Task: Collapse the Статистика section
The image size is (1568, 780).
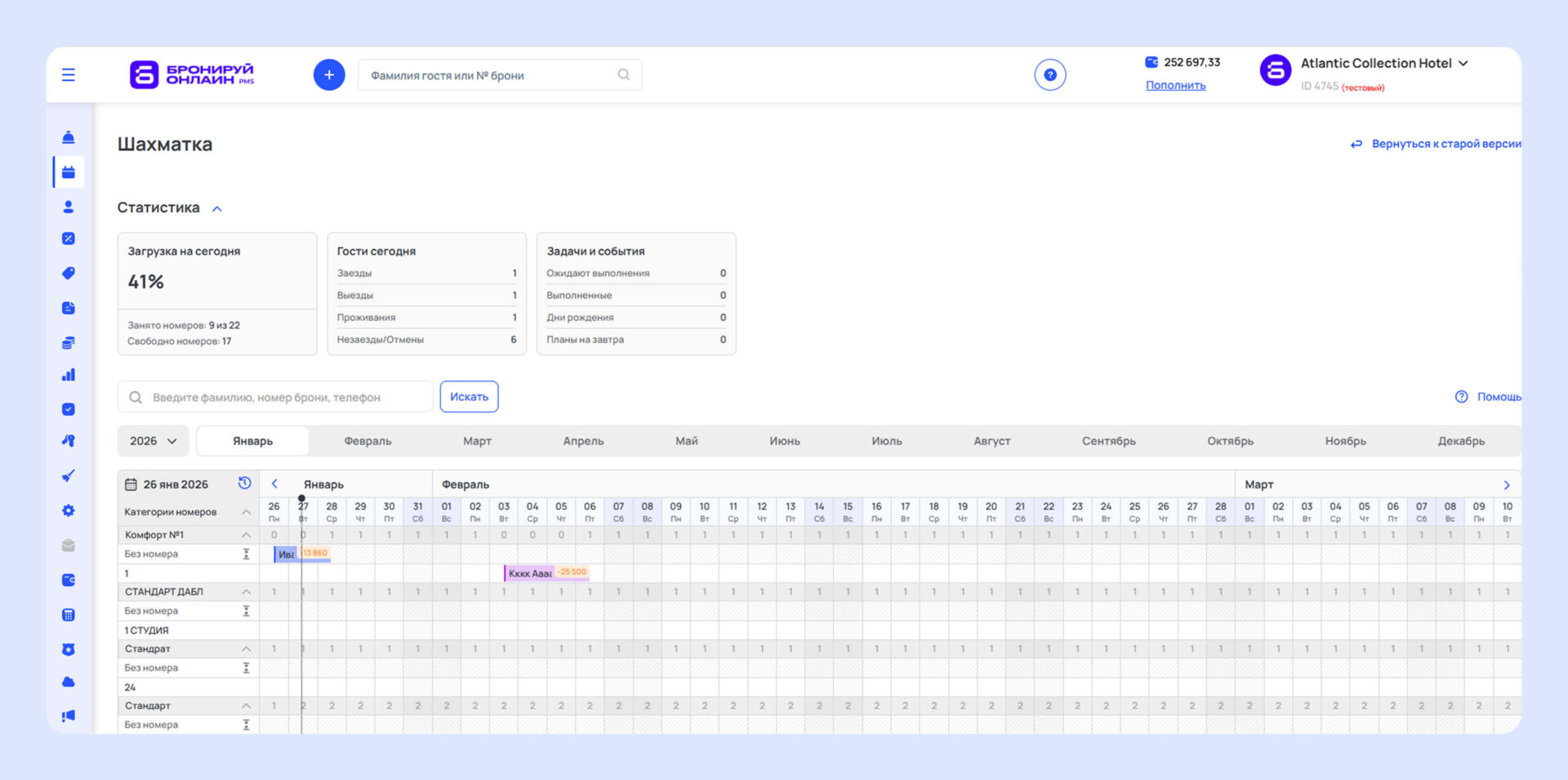Action: click(x=217, y=208)
